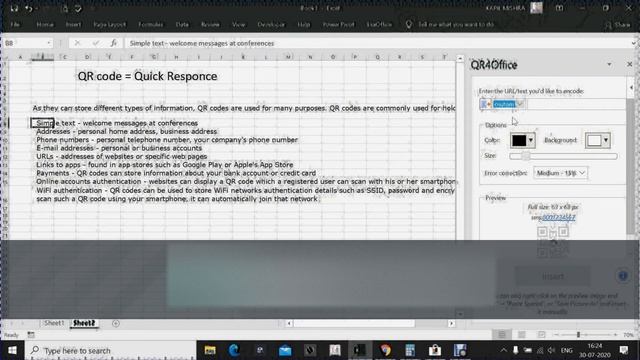The image size is (640, 360).
Task: Switch to Page Layout view in status bar
Action: click(x=522, y=335)
